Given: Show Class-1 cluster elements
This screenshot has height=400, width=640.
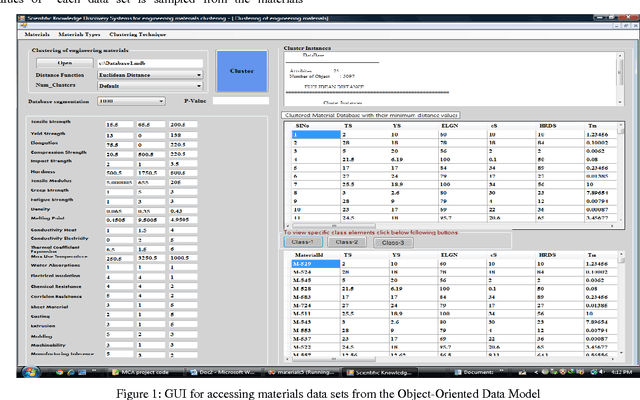Looking at the screenshot, I should 302,242.
